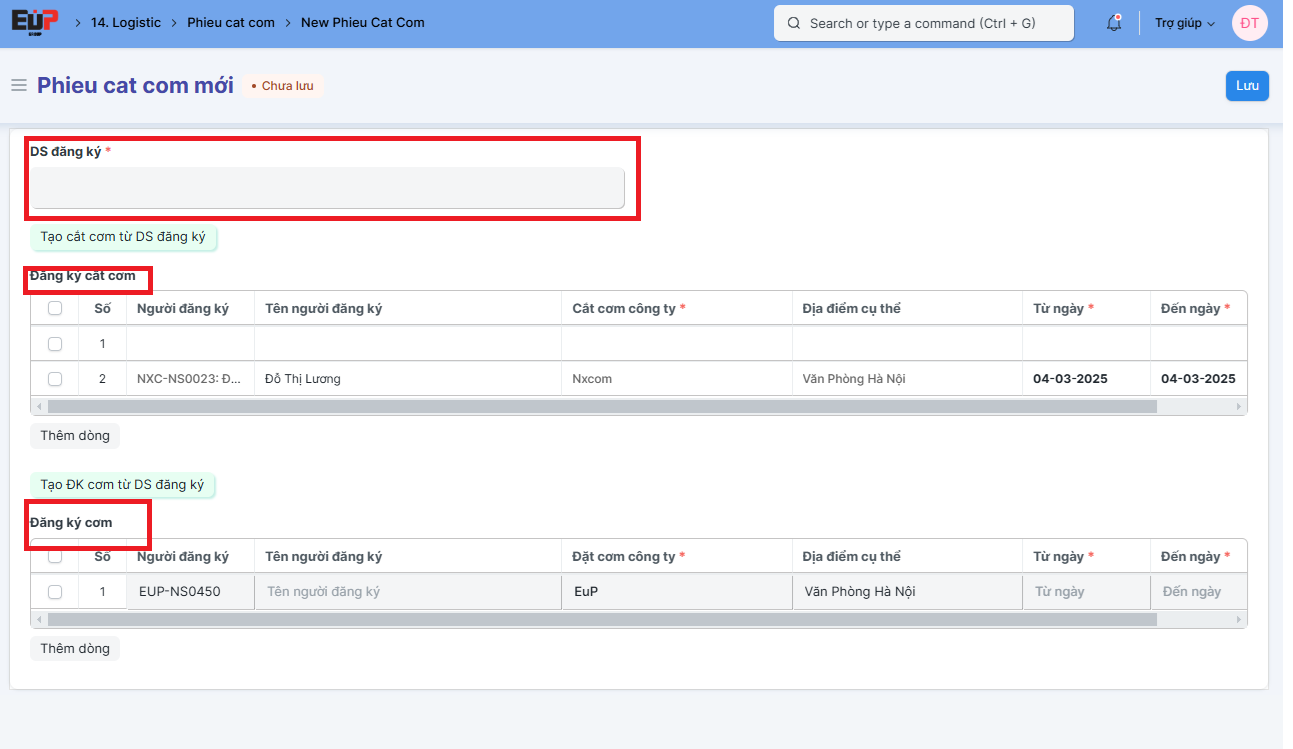1293x749 pixels.
Task: Check row 1 in Đăng ký cắt cơm table
Action: 55,344
